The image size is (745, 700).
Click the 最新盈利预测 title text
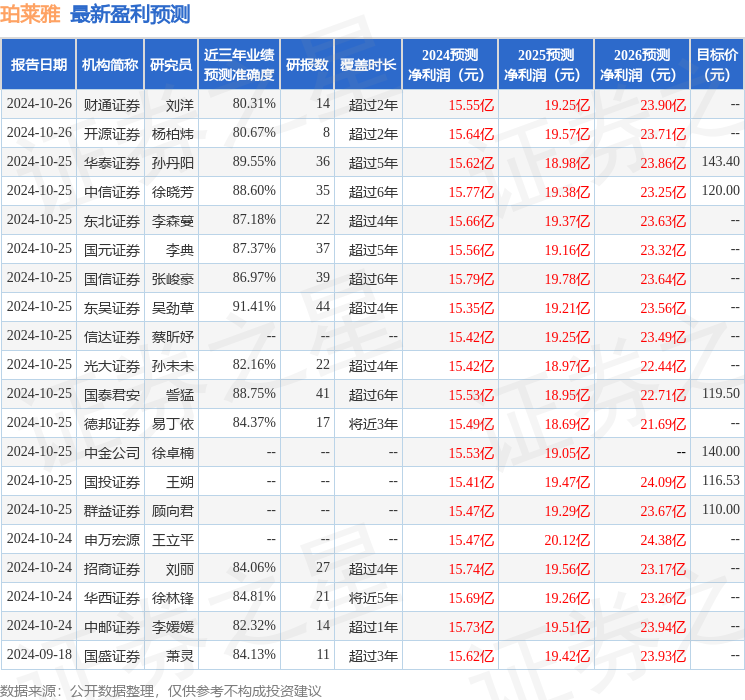tap(130, 14)
